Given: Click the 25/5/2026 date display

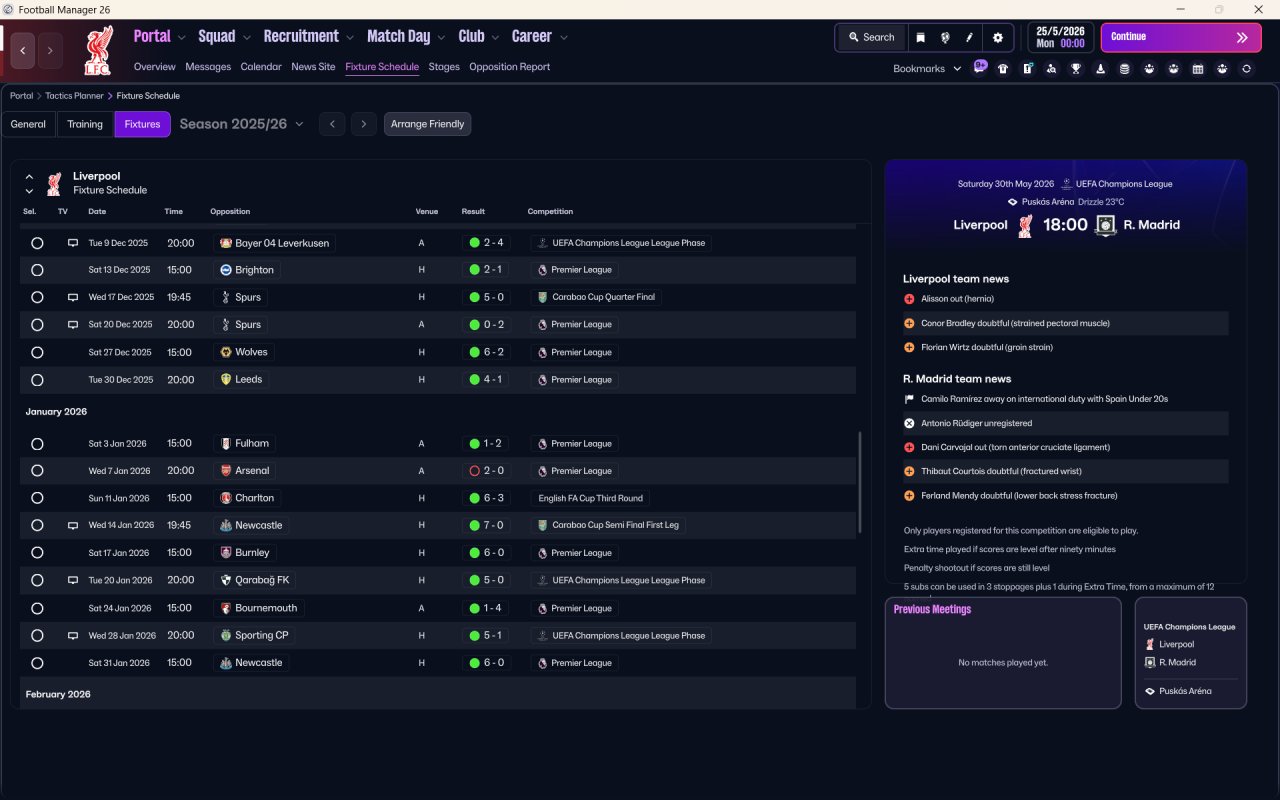Looking at the screenshot, I should click(1061, 37).
